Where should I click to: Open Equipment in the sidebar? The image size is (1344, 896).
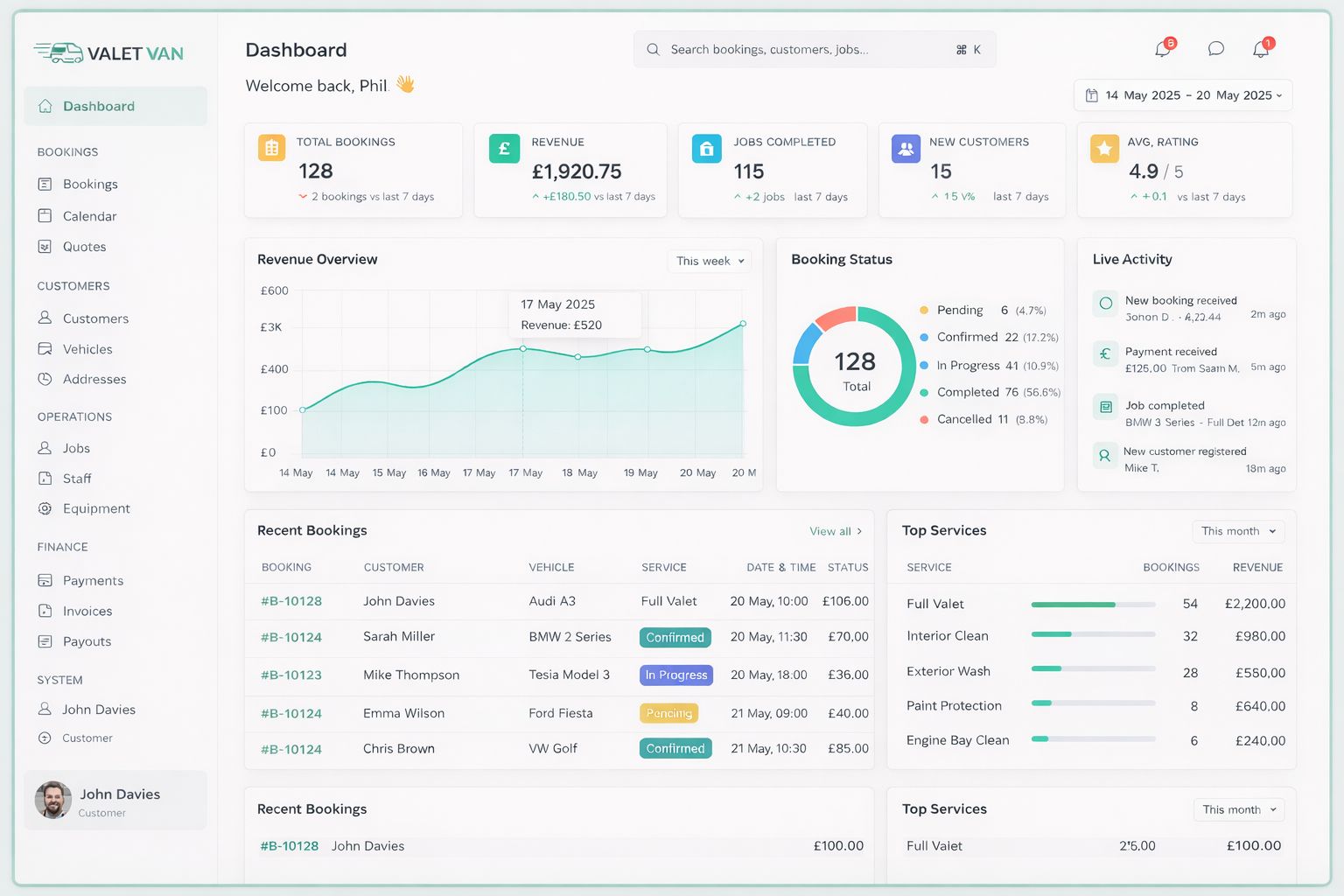pos(96,508)
